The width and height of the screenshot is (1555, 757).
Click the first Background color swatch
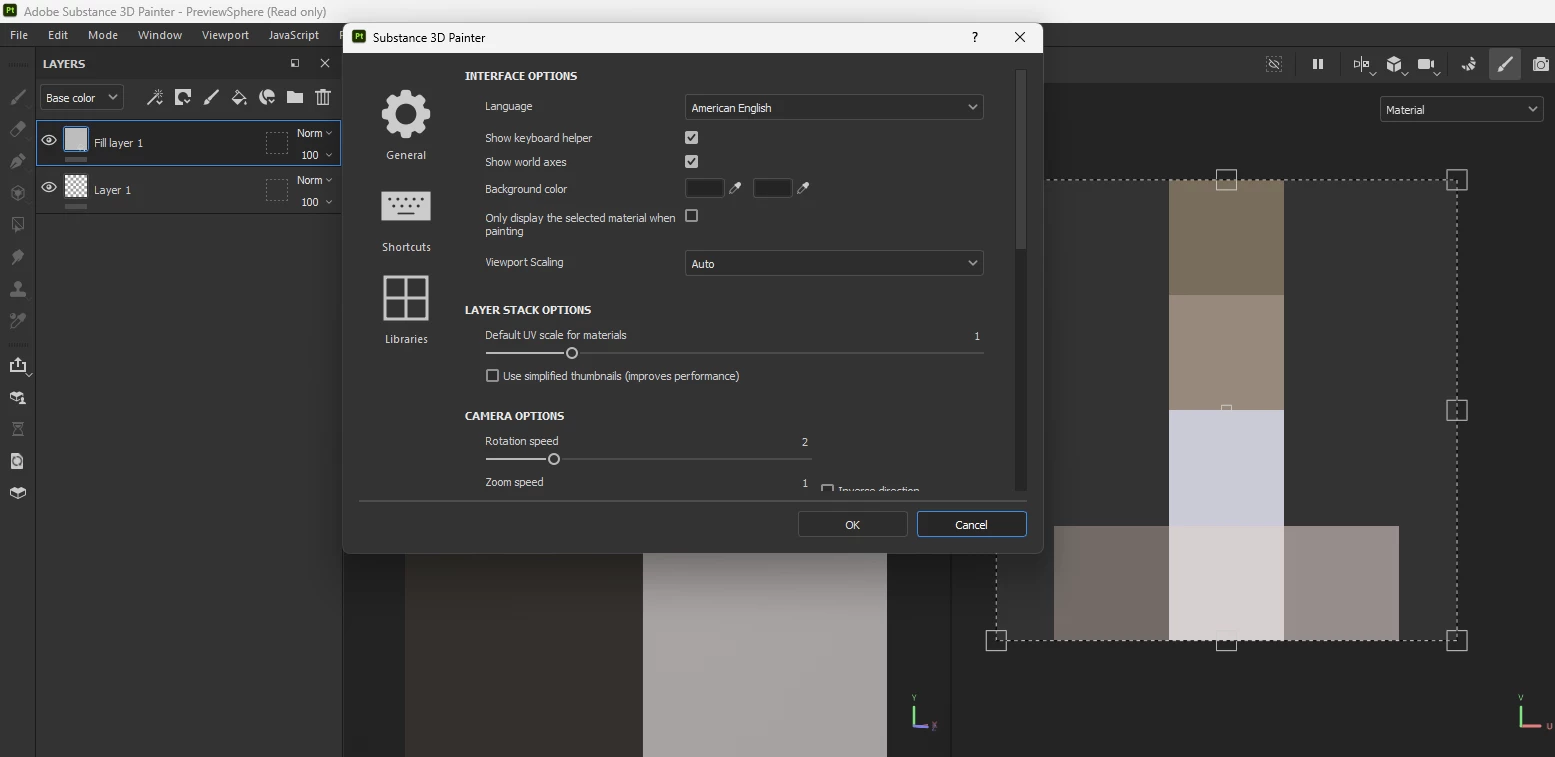(x=704, y=188)
